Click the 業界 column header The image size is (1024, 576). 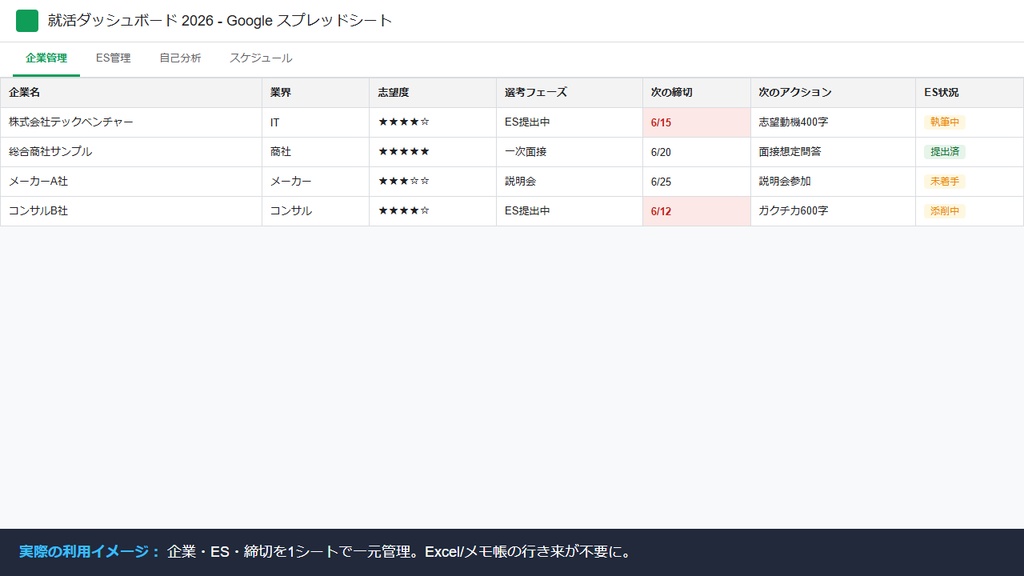click(315, 93)
